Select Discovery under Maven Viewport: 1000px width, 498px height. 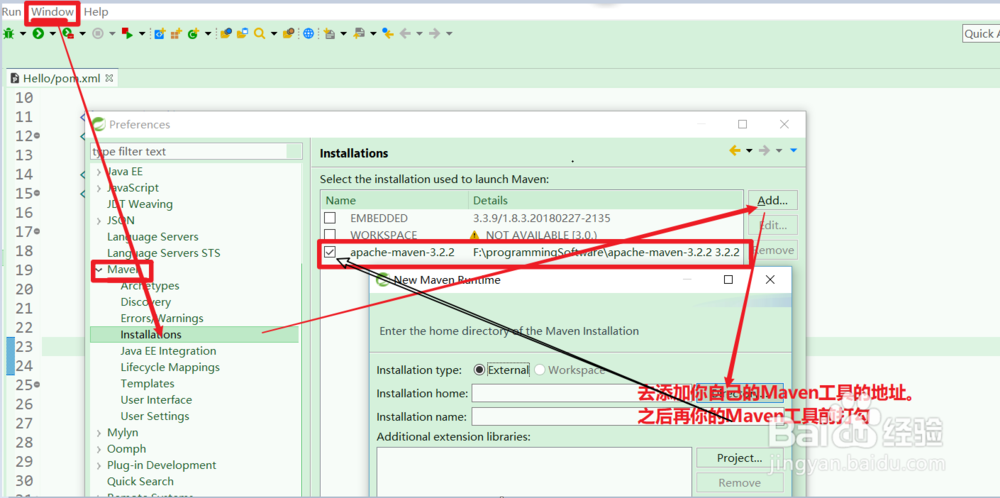tap(145, 302)
